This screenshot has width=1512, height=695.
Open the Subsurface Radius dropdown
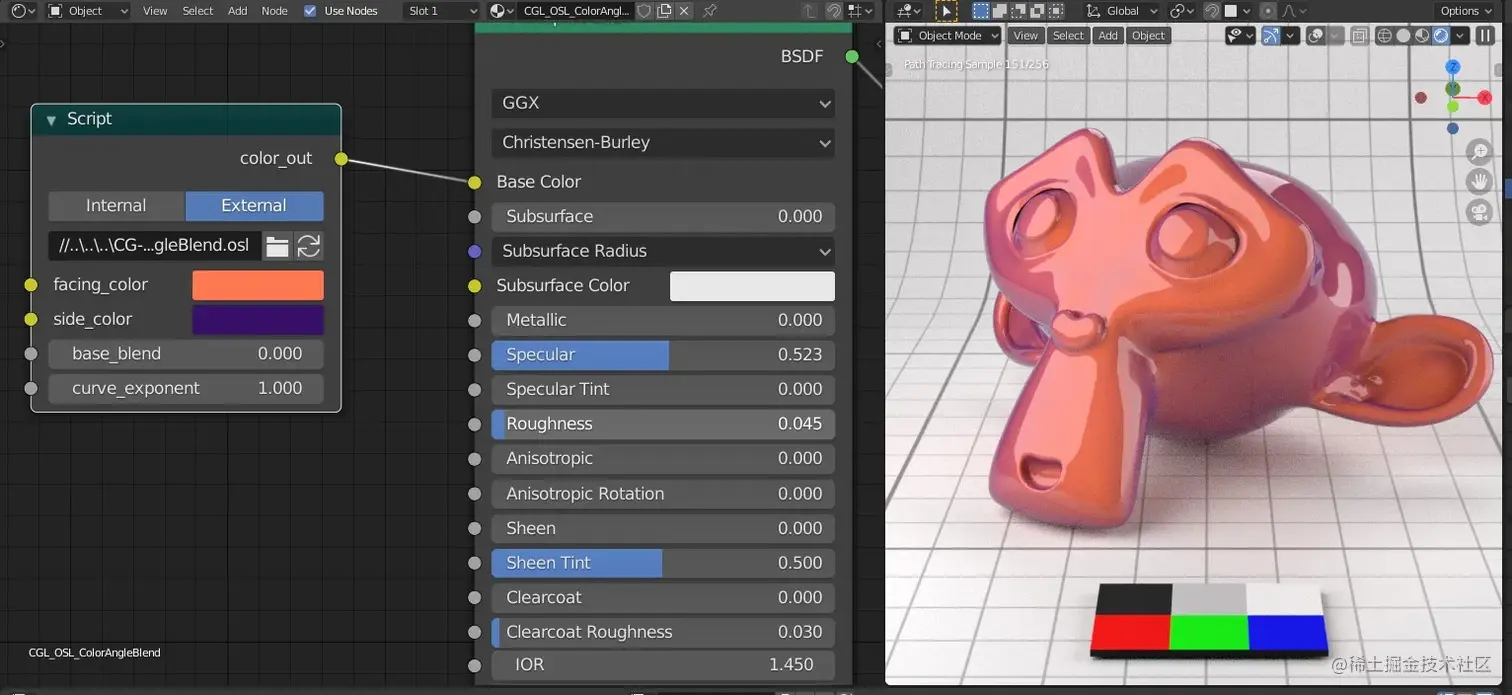(x=663, y=251)
